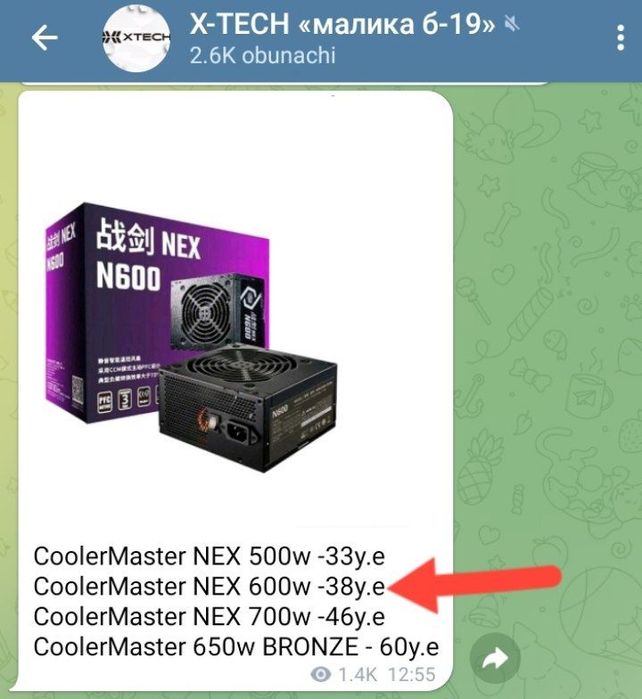Tap the CoolerMaster NEX 700w price line
The width and height of the screenshot is (642, 699).
pyautogui.click(x=209, y=617)
